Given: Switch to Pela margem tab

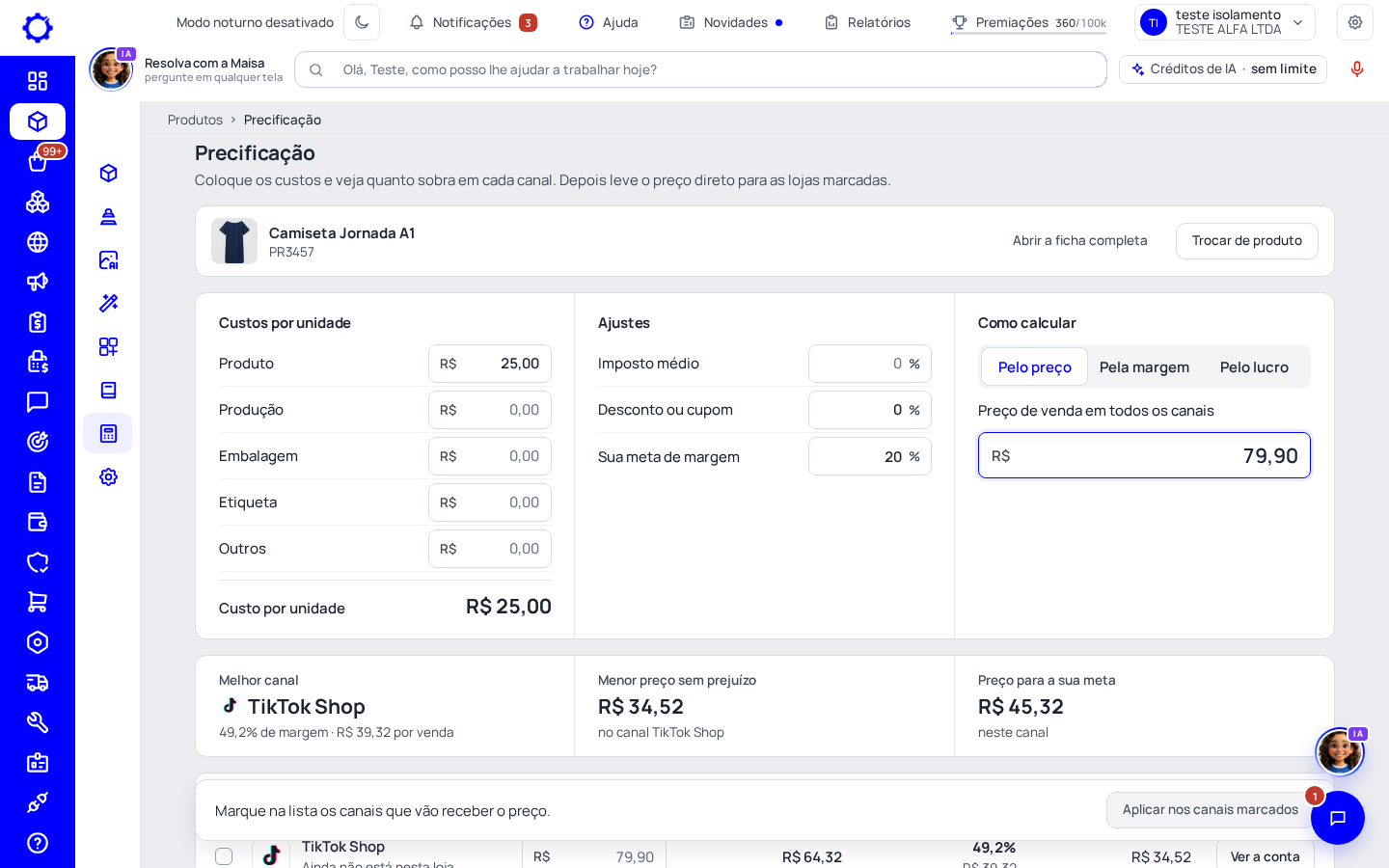Looking at the screenshot, I should click(1144, 366).
